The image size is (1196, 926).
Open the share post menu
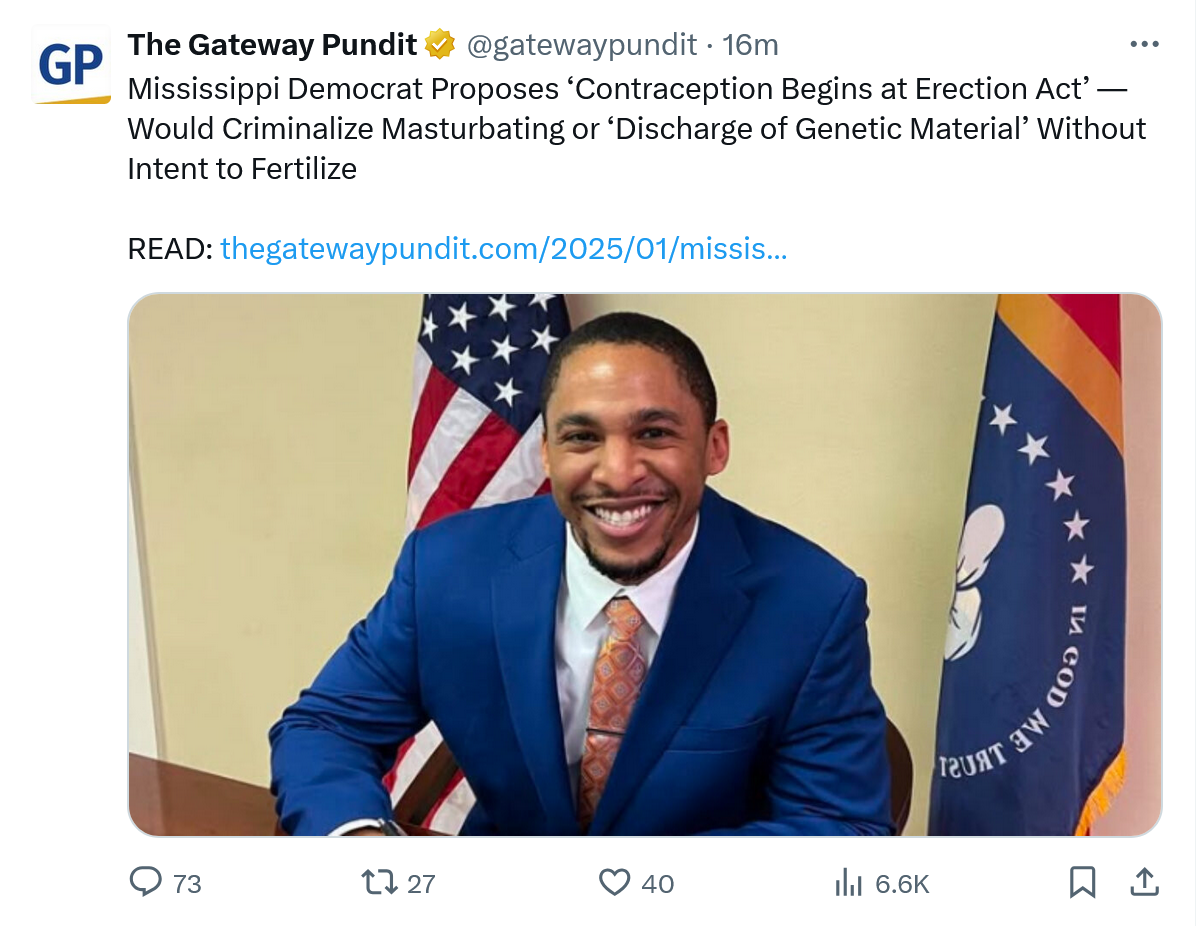[1144, 882]
